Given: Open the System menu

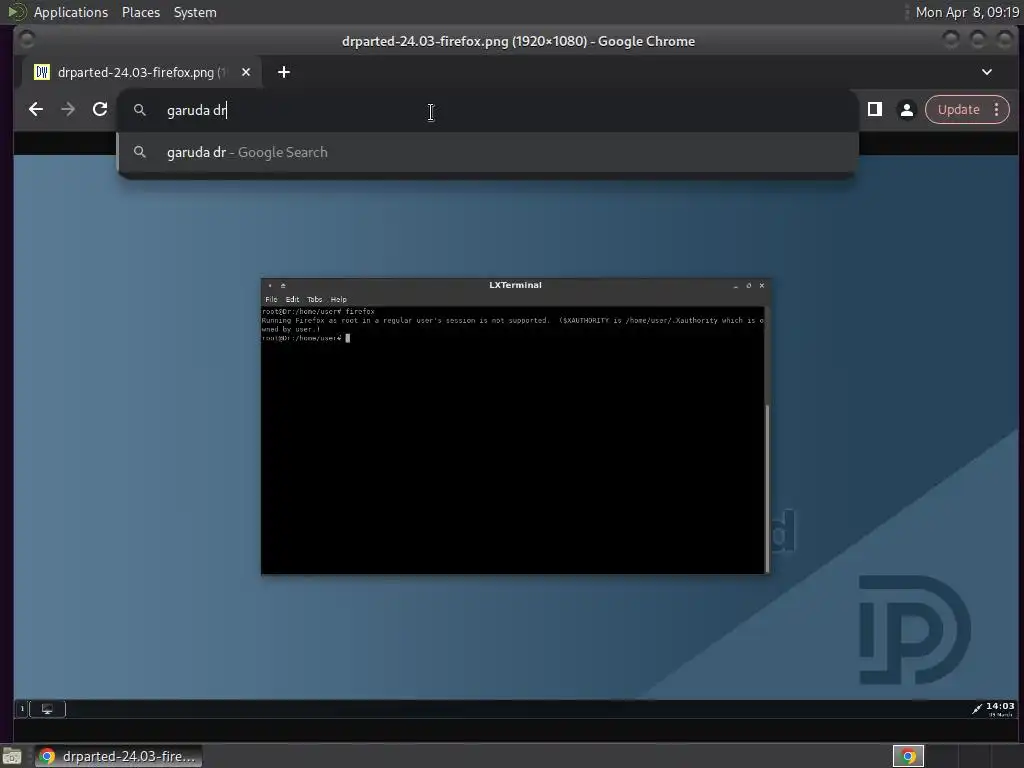Looking at the screenshot, I should point(195,12).
